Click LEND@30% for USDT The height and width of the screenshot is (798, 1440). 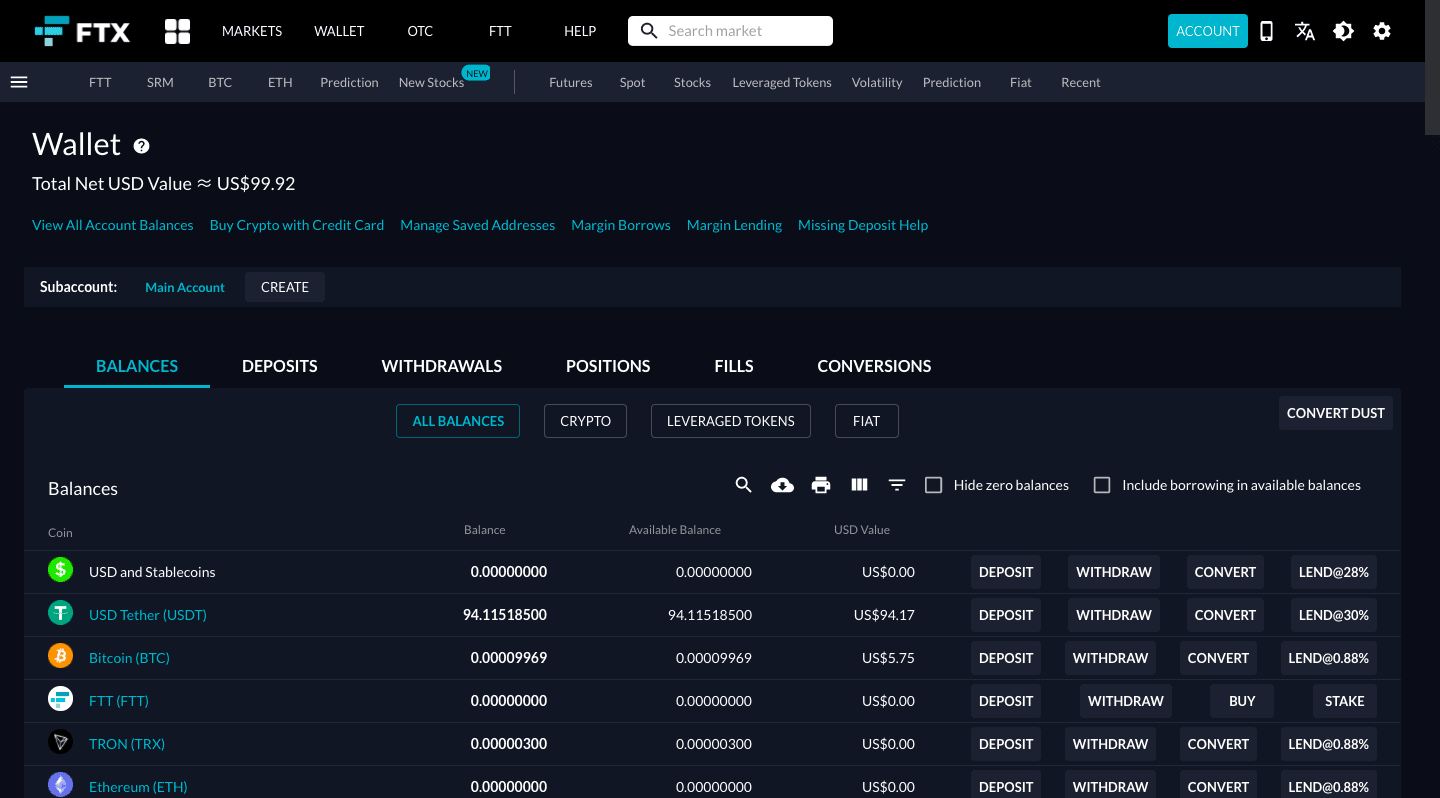(1334, 615)
